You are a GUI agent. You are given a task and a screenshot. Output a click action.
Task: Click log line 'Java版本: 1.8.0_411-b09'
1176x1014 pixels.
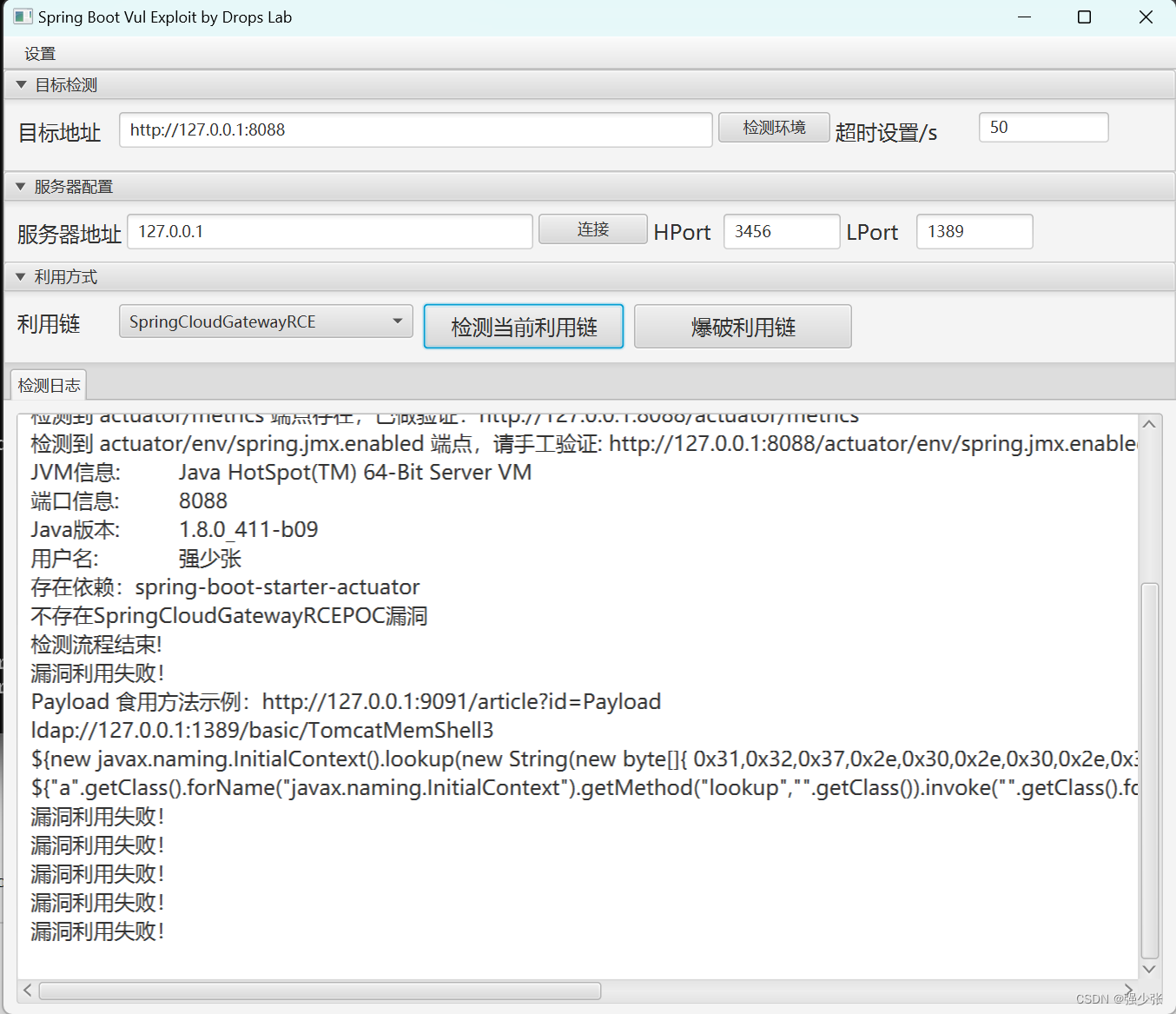pyautogui.click(x=175, y=530)
